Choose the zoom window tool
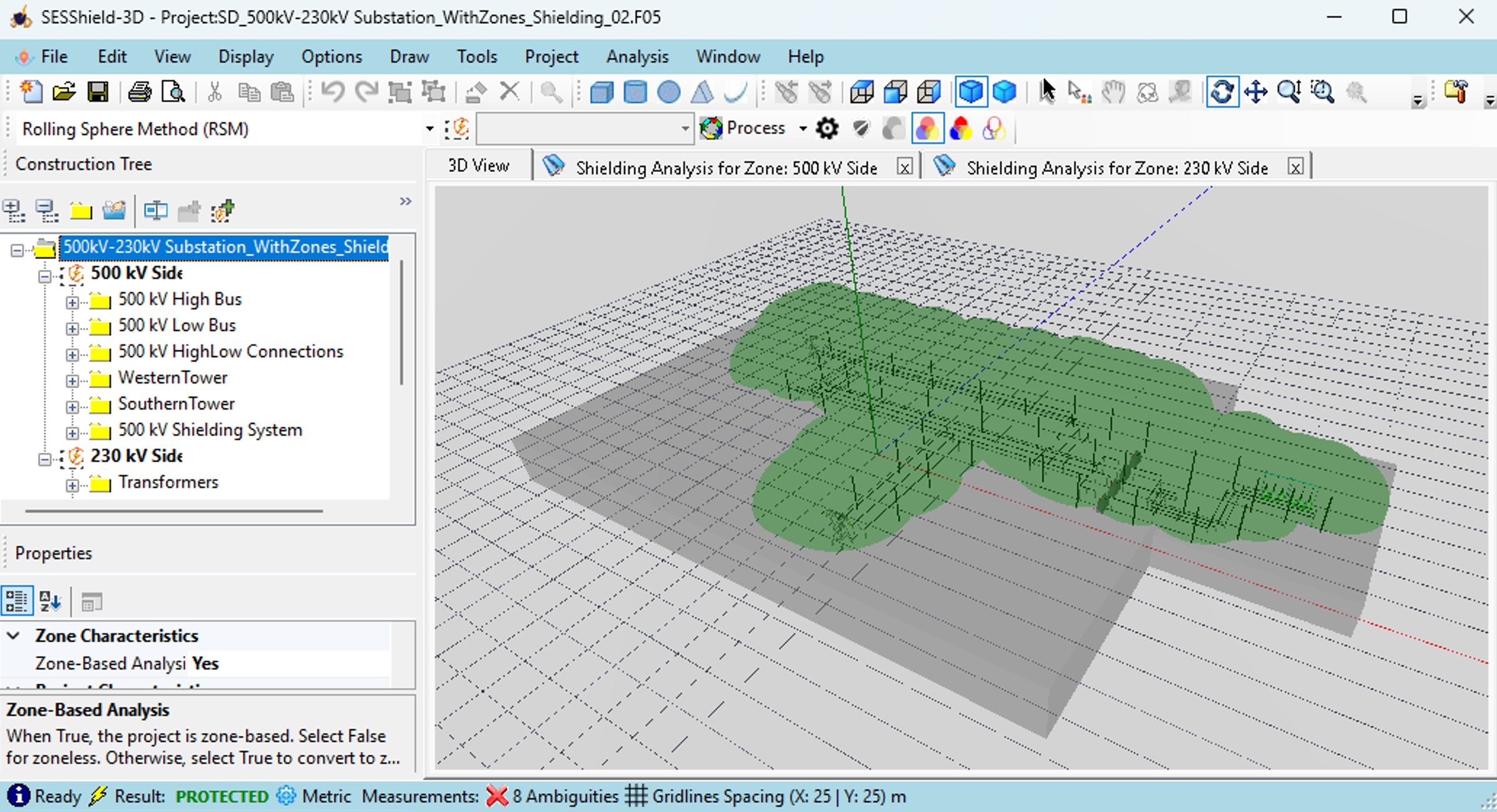Screen dimensions: 1497x812 [x=1322, y=92]
